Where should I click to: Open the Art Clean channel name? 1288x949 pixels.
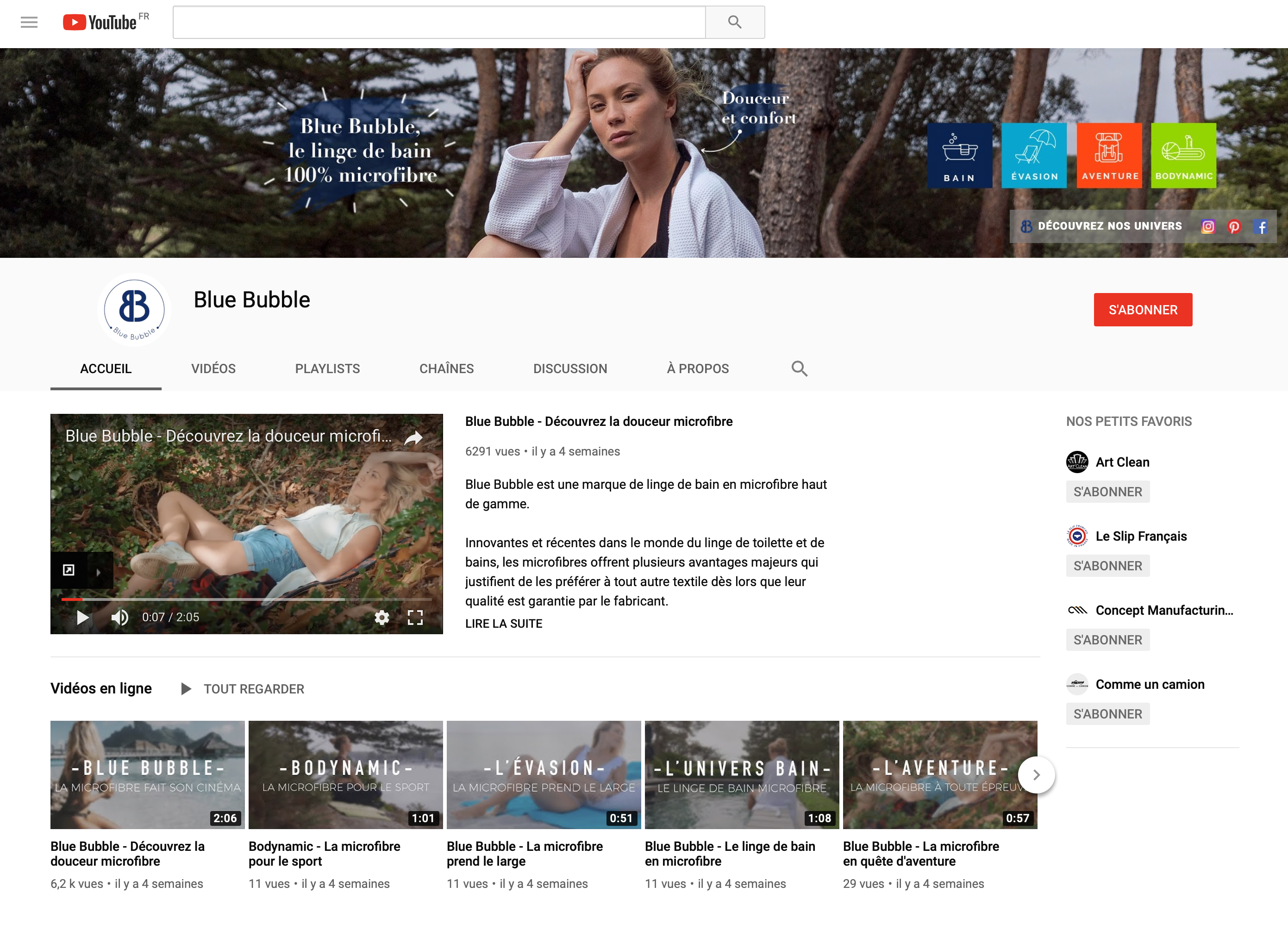(1122, 462)
